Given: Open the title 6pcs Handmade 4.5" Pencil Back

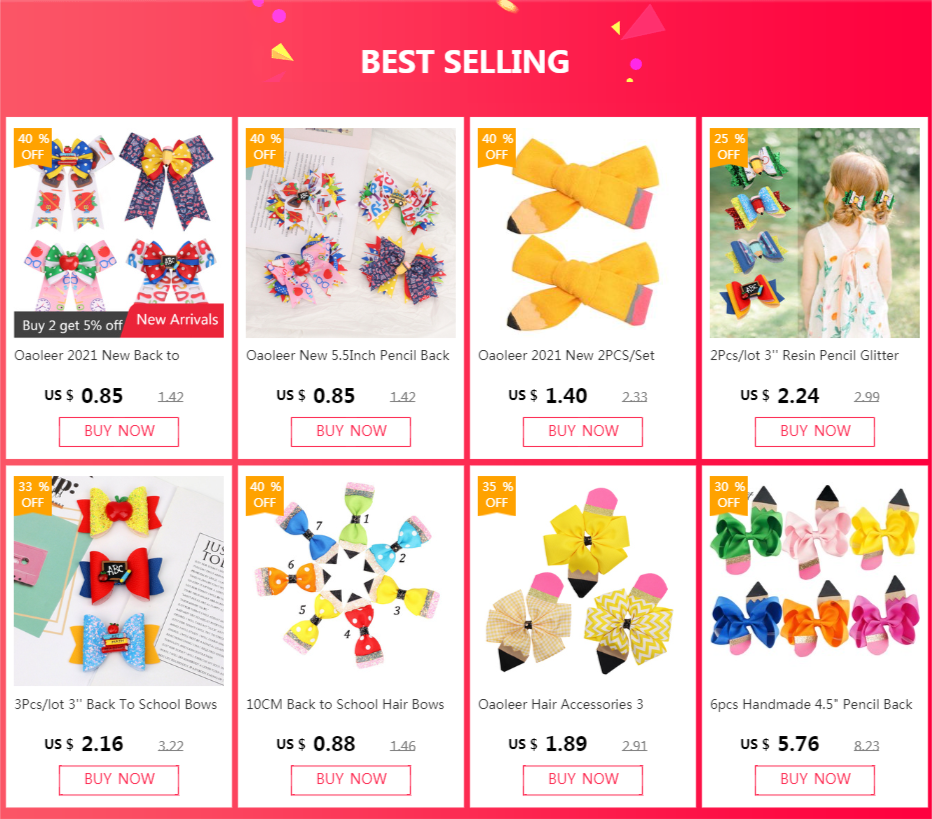Looking at the screenshot, I should pyautogui.click(x=811, y=704).
